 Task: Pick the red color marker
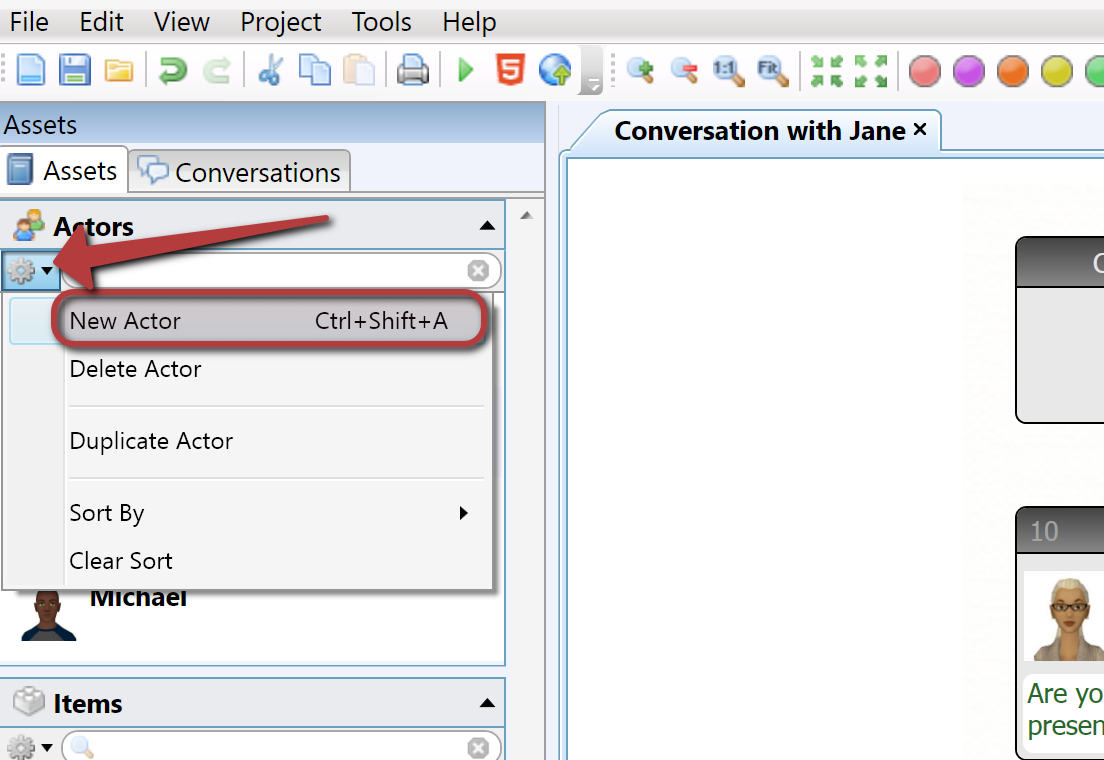pyautogui.click(x=924, y=71)
